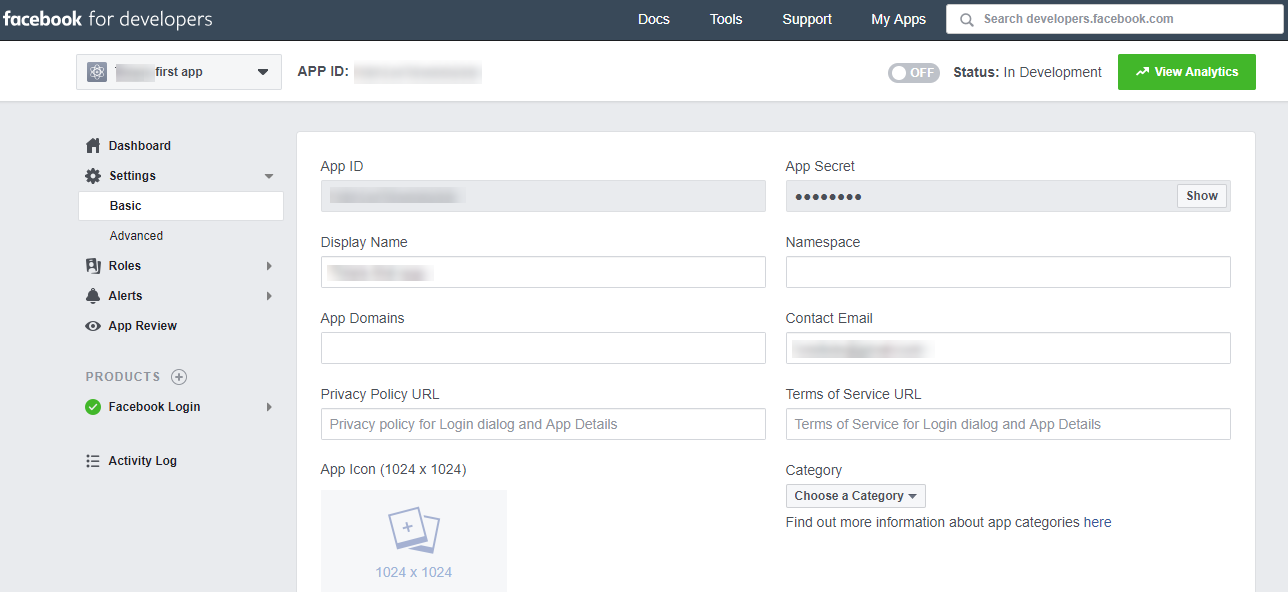Collapse the Settings section arrow
The width and height of the screenshot is (1288, 592).
tap(268, 177)
